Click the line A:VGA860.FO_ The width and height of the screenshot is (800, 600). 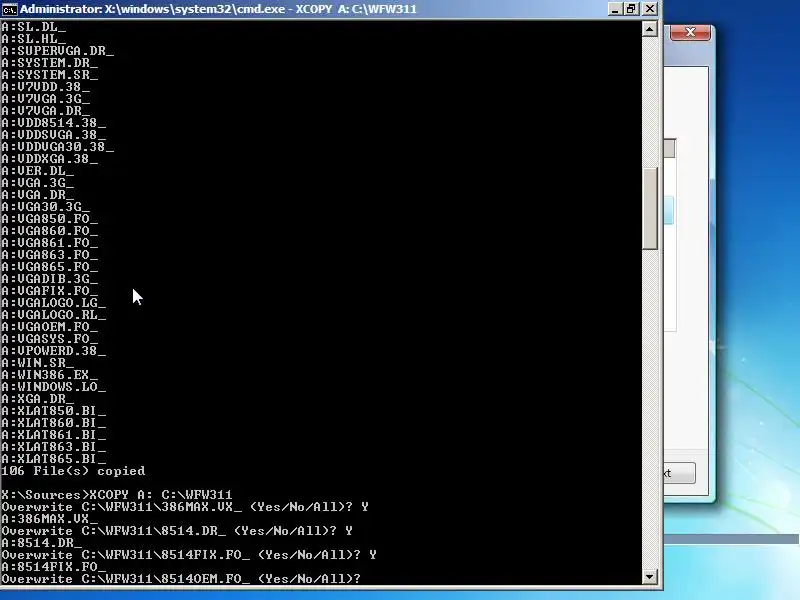[49, 231]
